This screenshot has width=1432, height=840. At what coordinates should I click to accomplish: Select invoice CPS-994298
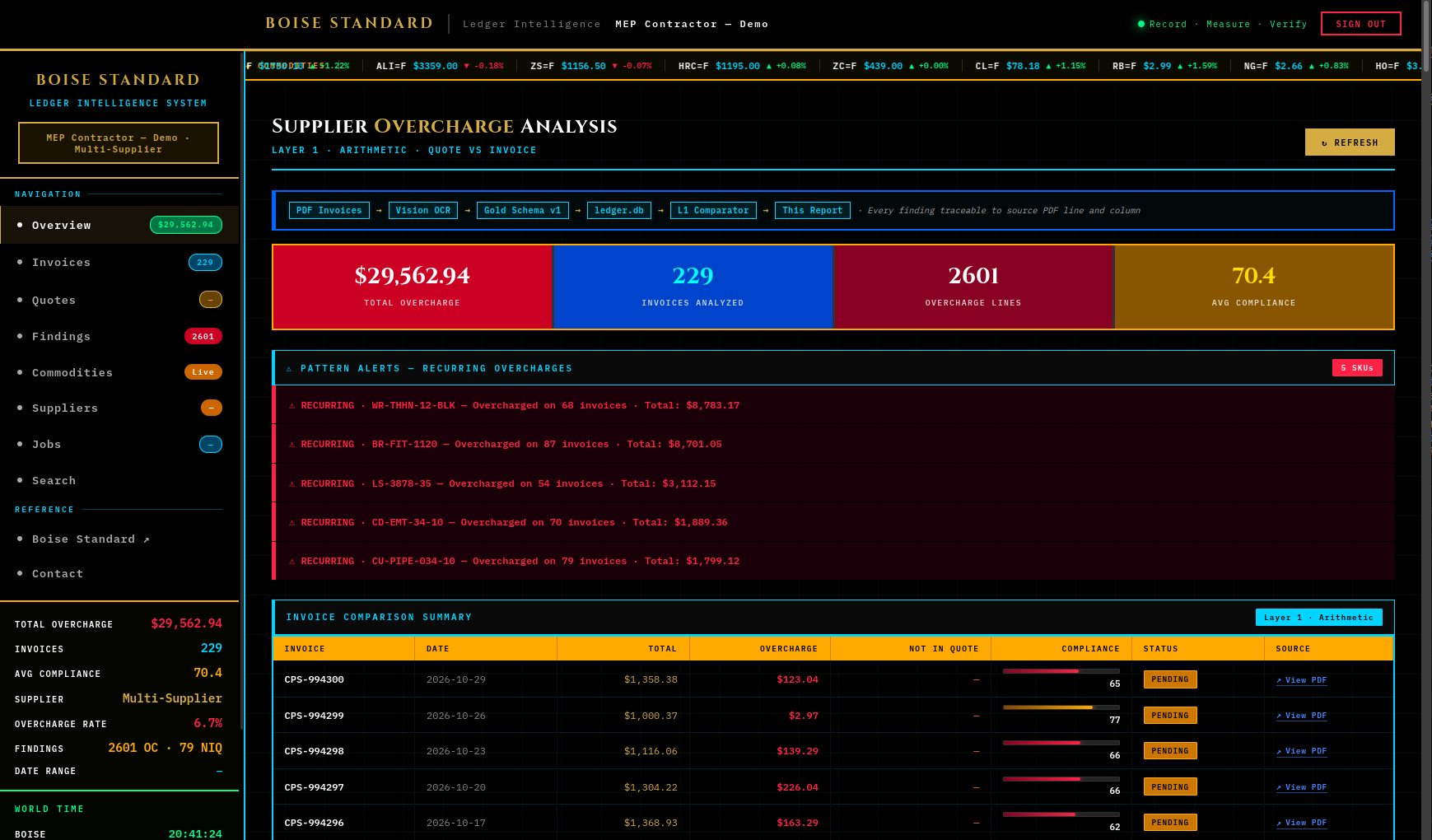click(315, 751)
